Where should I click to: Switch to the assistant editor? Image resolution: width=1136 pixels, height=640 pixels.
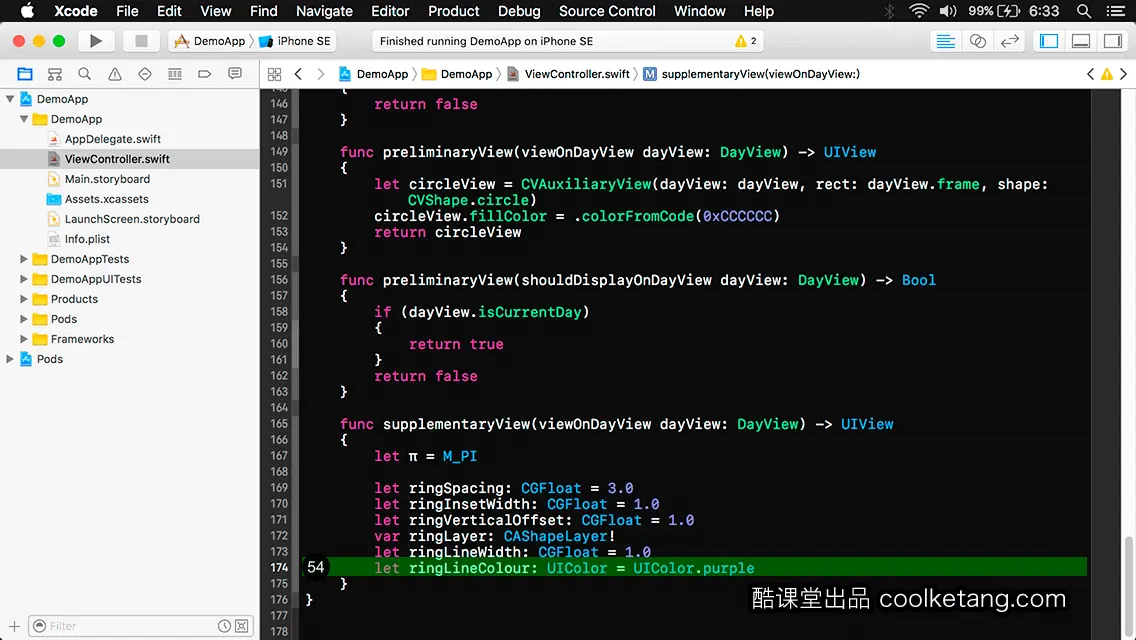(x=977, y=41)
